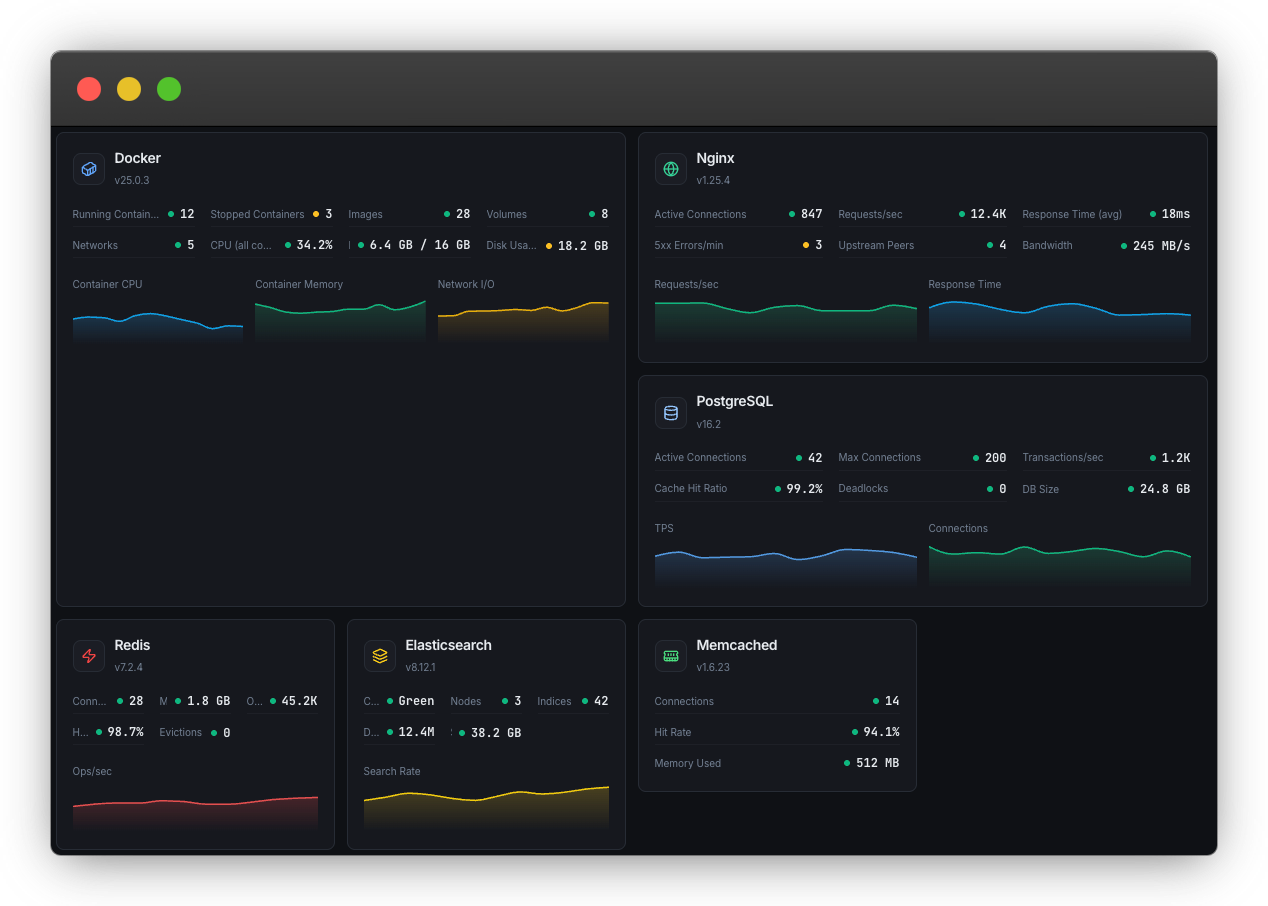
Task: Click the Requests/sec value 12.4K in Nginx
Action: [986, 214]
